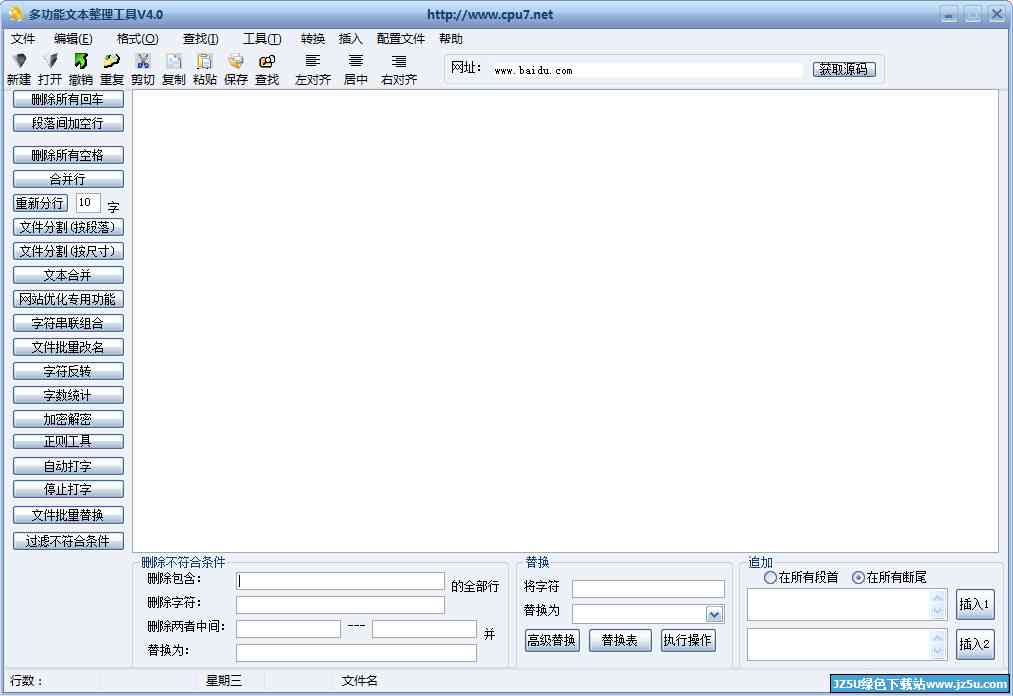Screen dimensions: 1013x696
Task: Click the 正则工具 button
Action: pos(68,441)
